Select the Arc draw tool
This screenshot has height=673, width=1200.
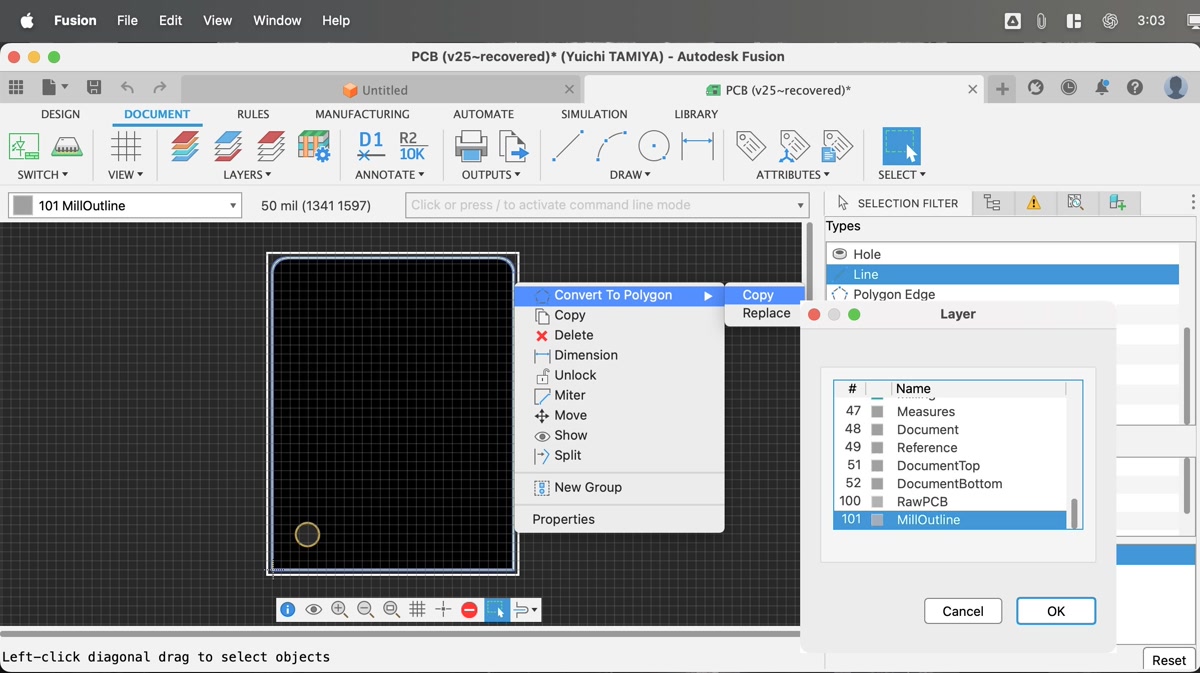pos(611,147)
